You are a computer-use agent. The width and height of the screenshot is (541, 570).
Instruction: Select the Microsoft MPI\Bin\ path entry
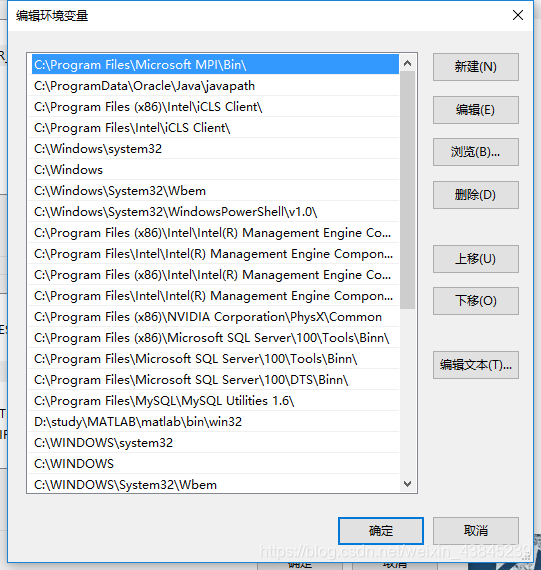point(215,65)
